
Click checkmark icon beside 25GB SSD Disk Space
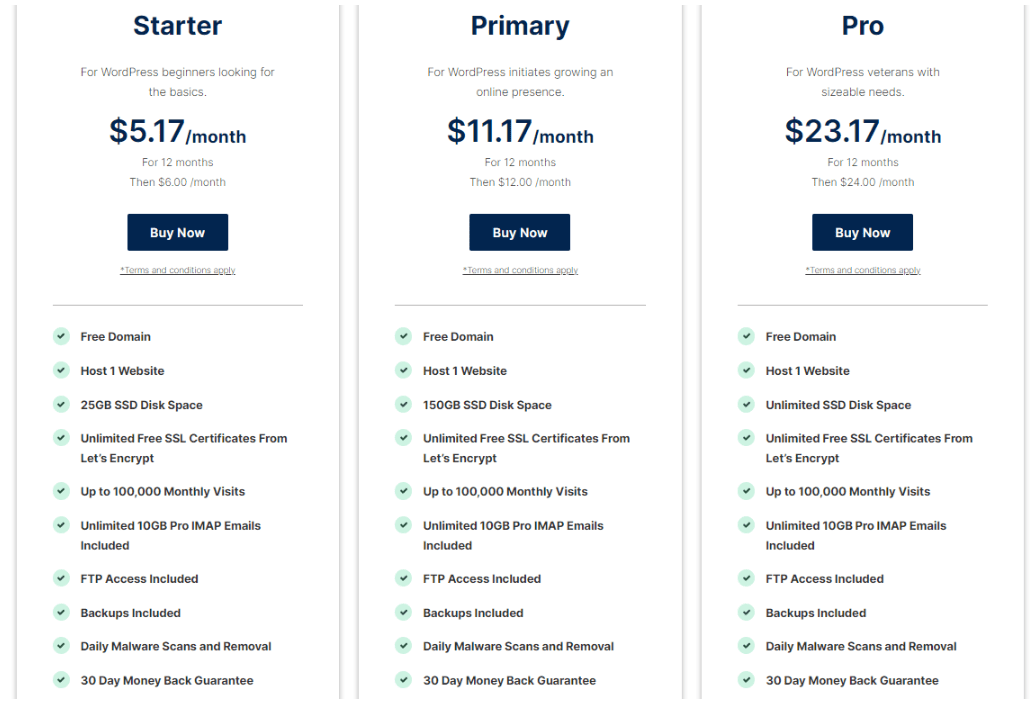[x=61, y=404]
